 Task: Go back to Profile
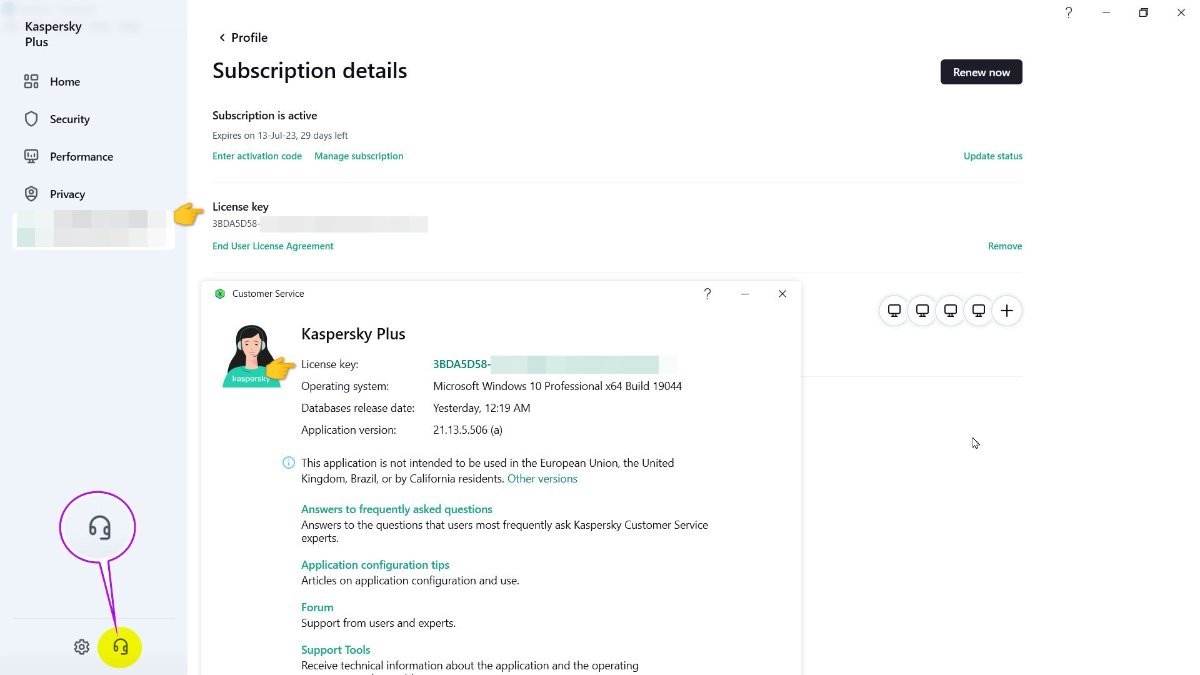tap(243, 38)
